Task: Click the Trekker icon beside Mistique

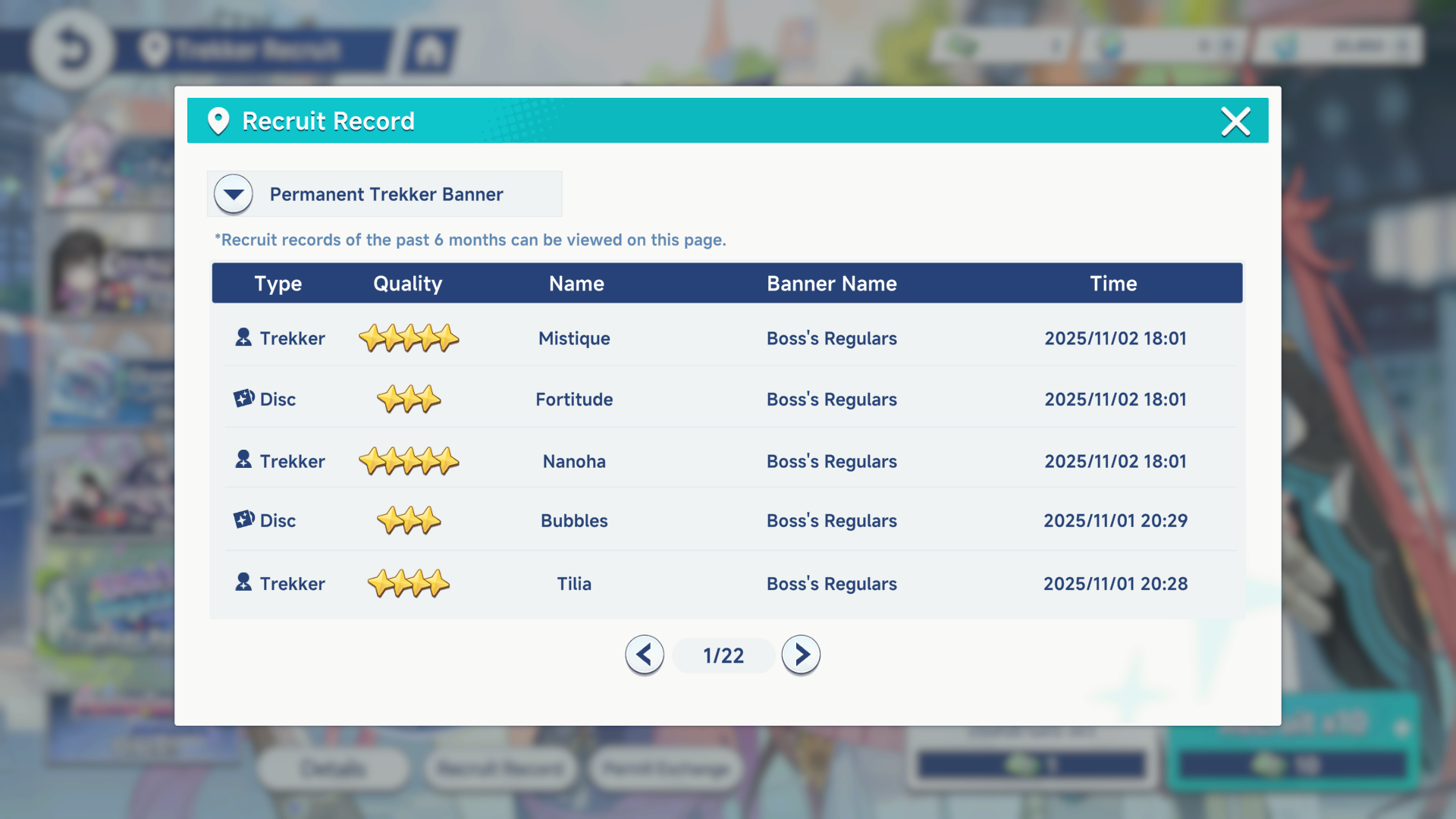Action: point(243,337)
